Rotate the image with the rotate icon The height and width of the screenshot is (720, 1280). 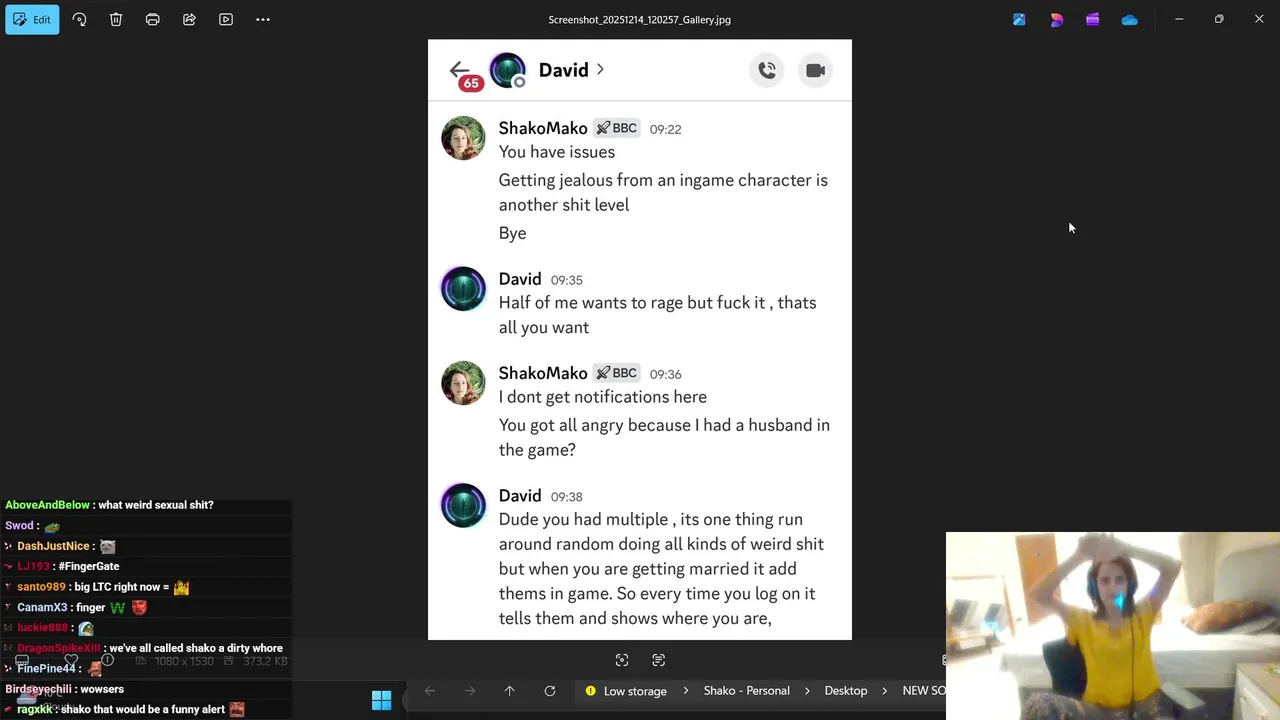pyautogui.click(x=79, y=19)
